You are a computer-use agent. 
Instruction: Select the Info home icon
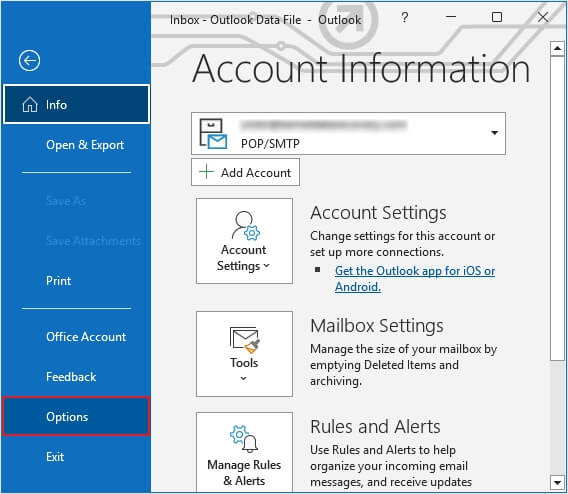30,105
